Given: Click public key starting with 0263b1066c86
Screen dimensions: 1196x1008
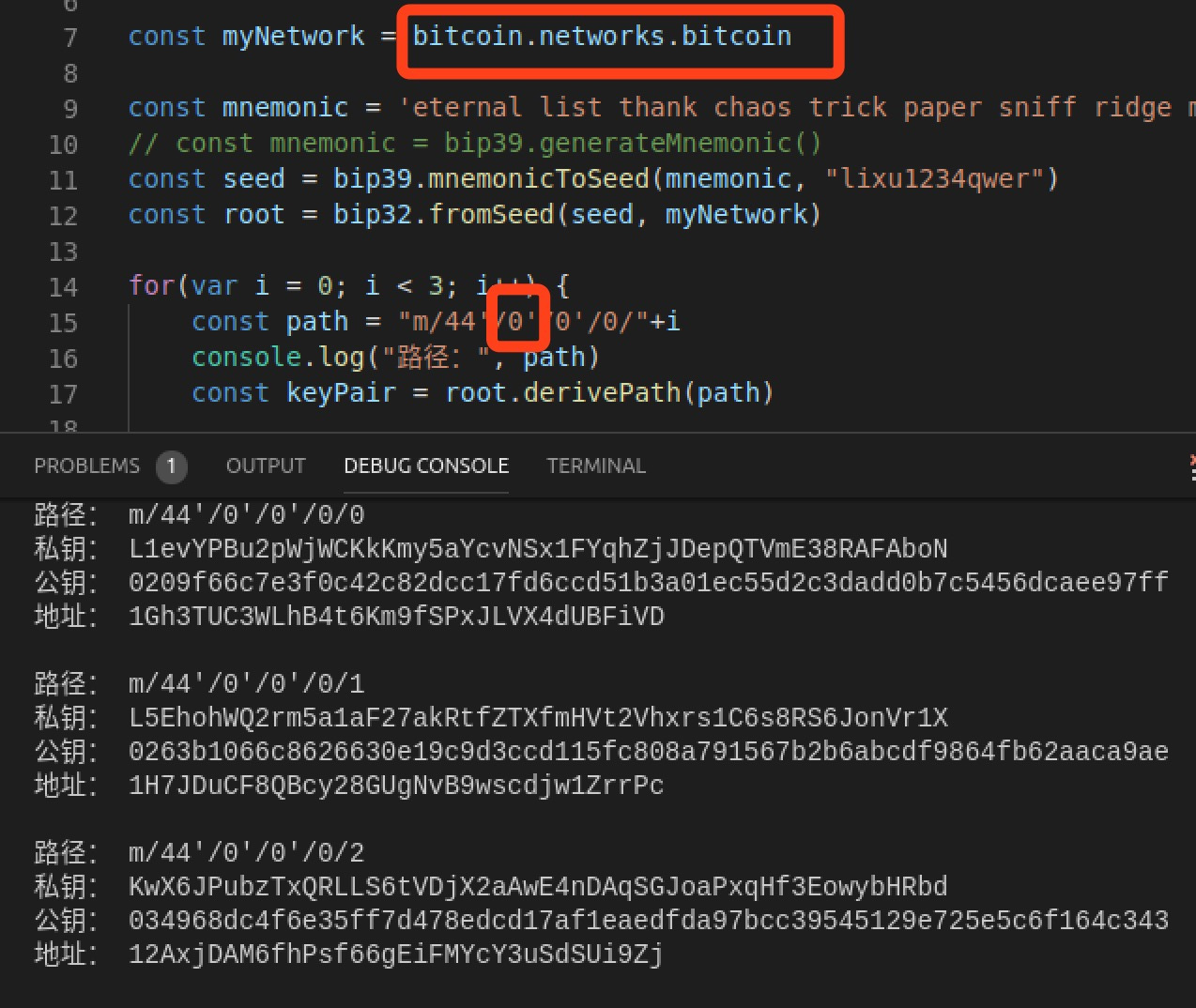Looking at the screenshot, I should pyautogui.click(x=649, y=751).
